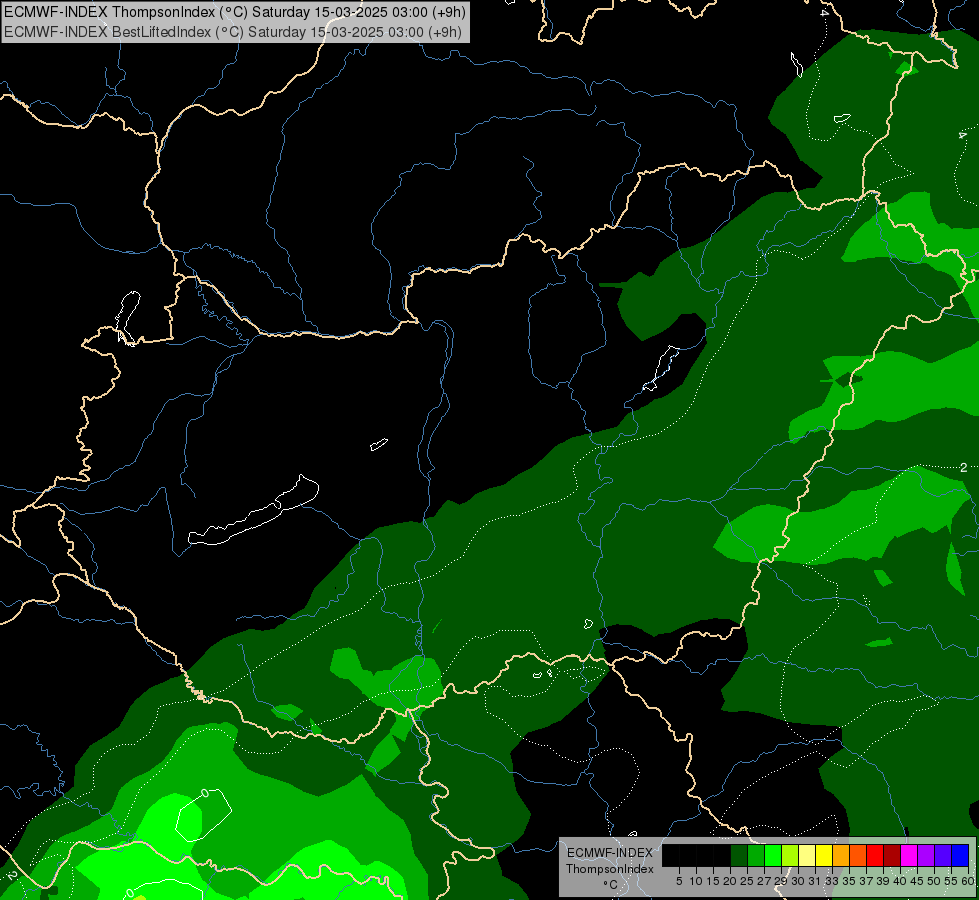Select the light orange 33–35 legend swatch

[841, 855]
